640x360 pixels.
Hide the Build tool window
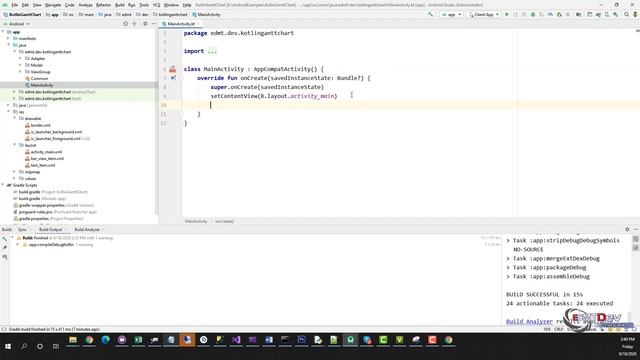pos(636,229)
